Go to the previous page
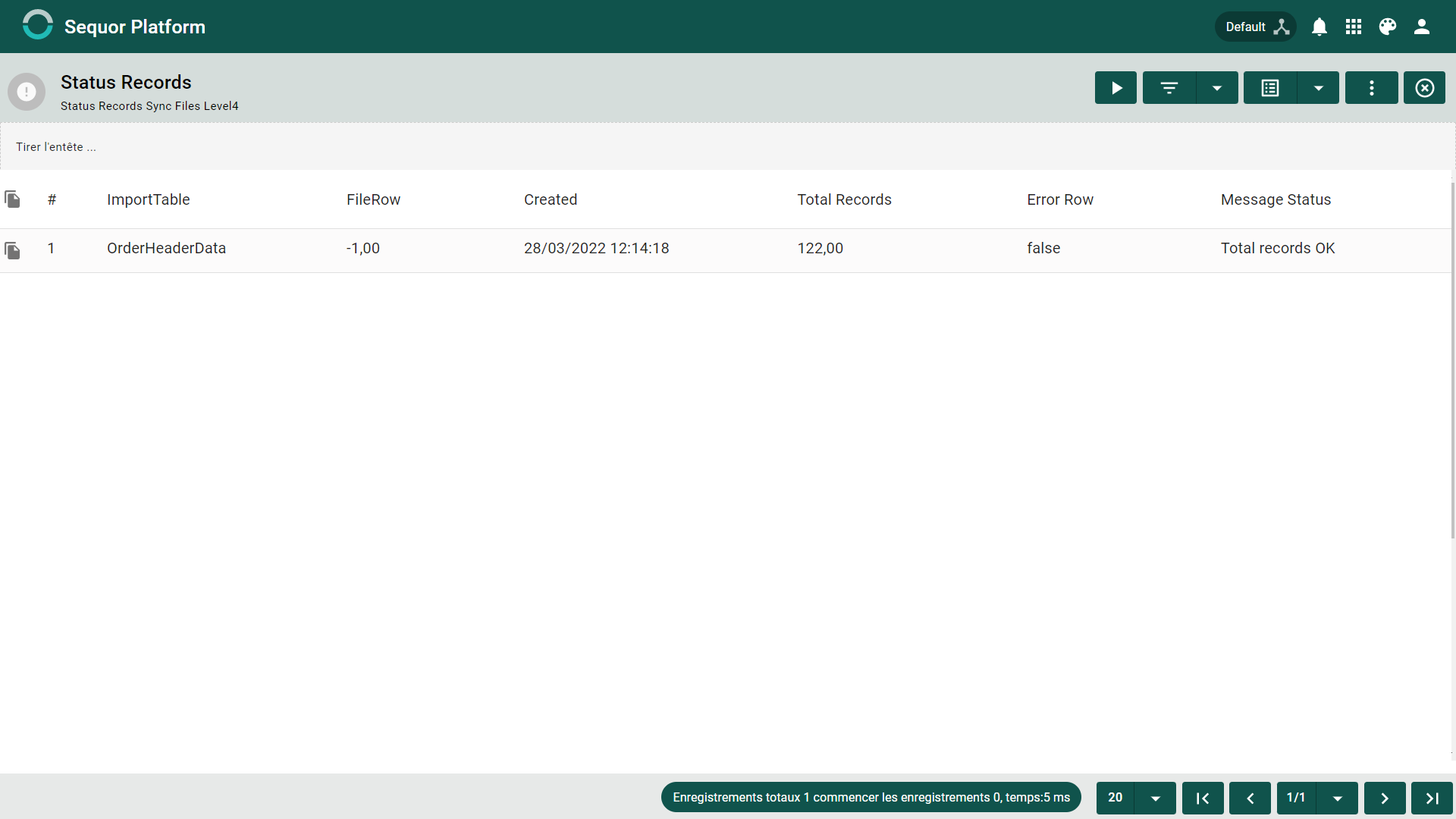The height and width of the screenshot is (819, 1456). pos(1250,798)
